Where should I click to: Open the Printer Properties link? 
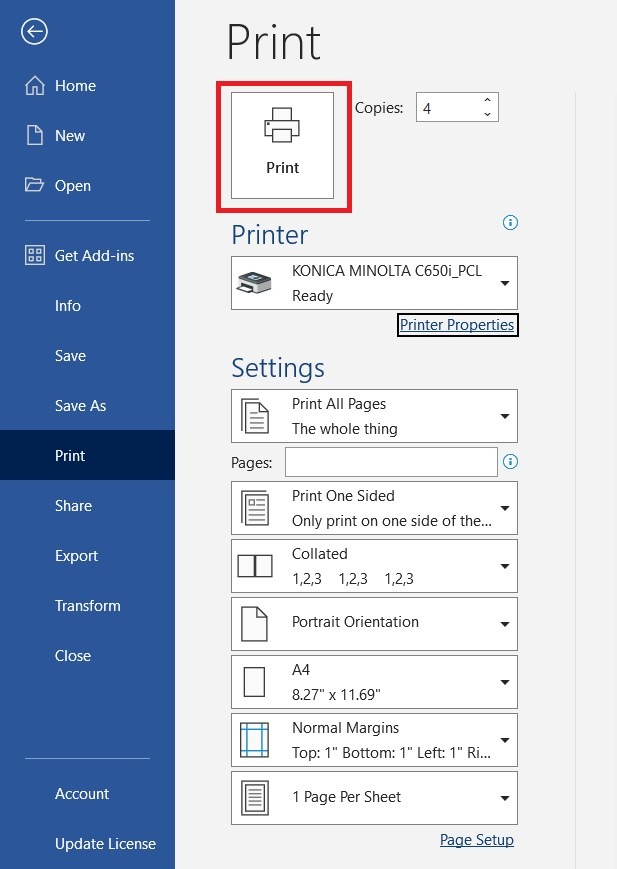click(457, 325)
